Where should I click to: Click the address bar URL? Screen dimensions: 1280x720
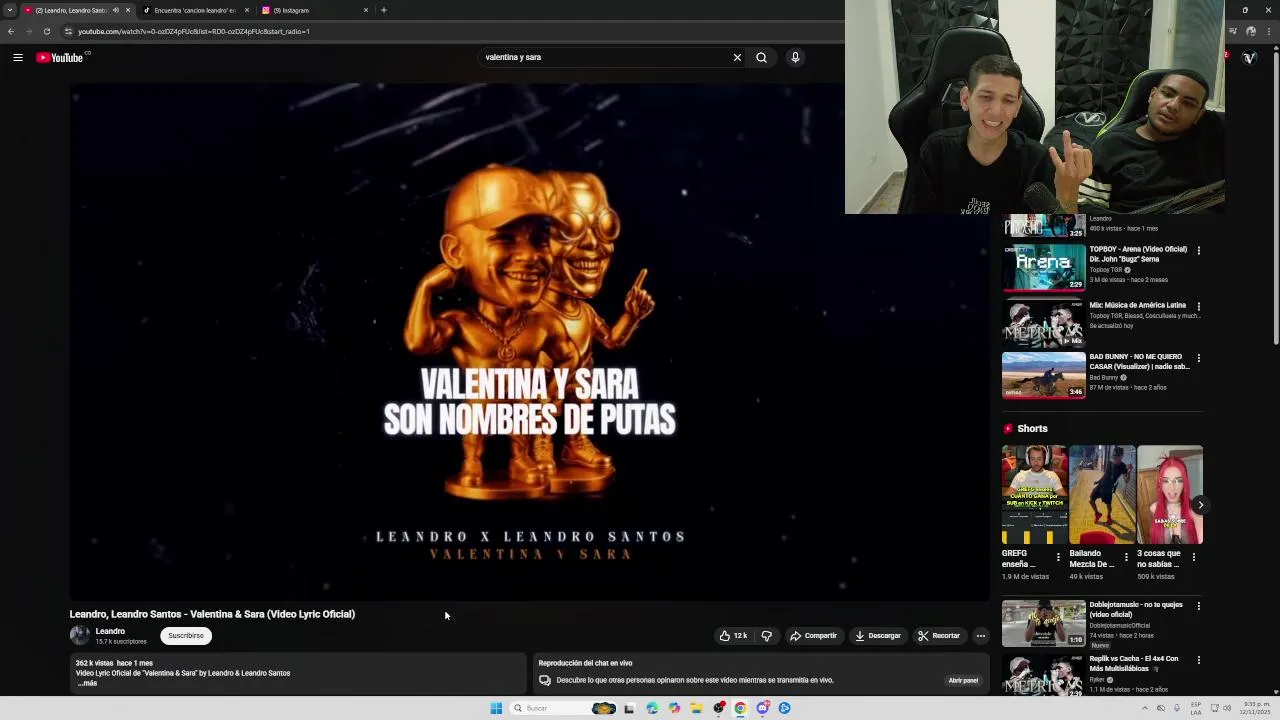pyautogui.click(x=194, y=31)
